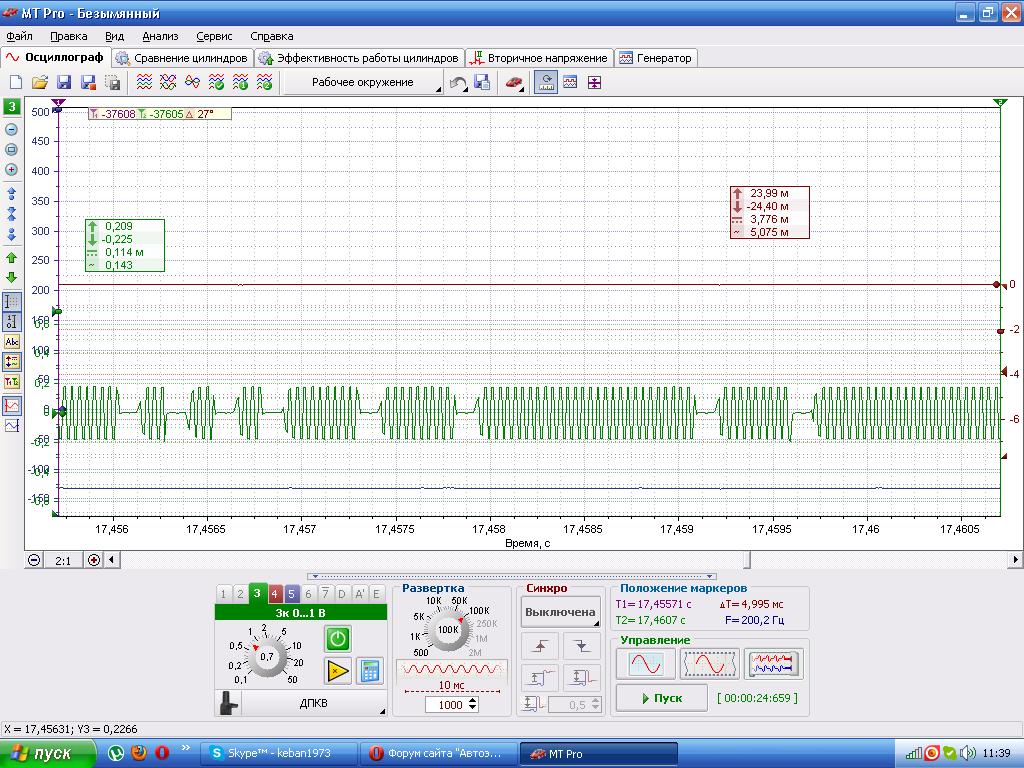The width and height of the screenshot is (1024, 768).
Task: Zoom in vertically with the plus magnifier in the left sidebar
Action: [x=11, y=170]
